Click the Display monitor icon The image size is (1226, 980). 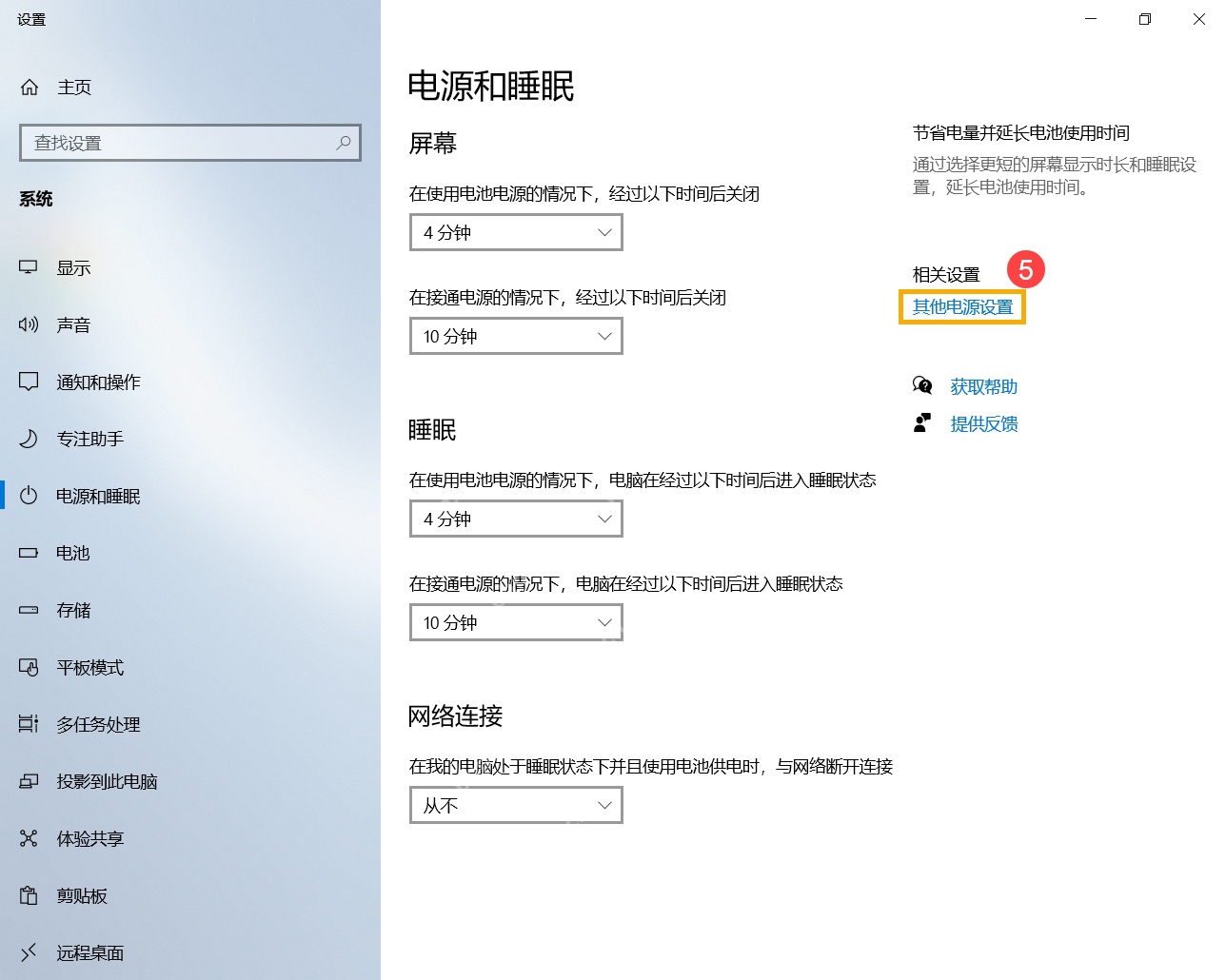pos(29,268)
